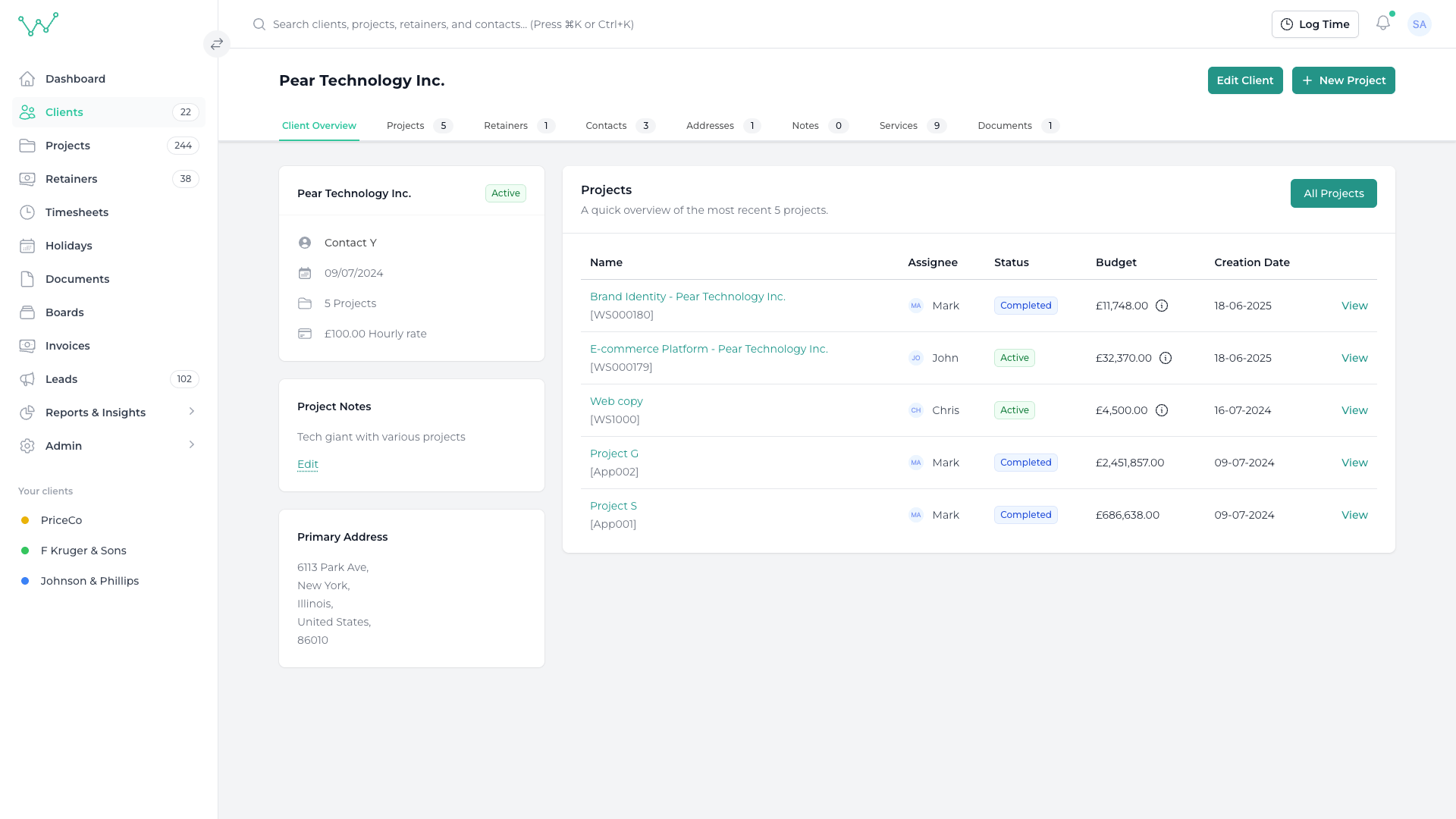Click the sidebar collapse arrow icon
1456x819 pixels.
[217, 44]
